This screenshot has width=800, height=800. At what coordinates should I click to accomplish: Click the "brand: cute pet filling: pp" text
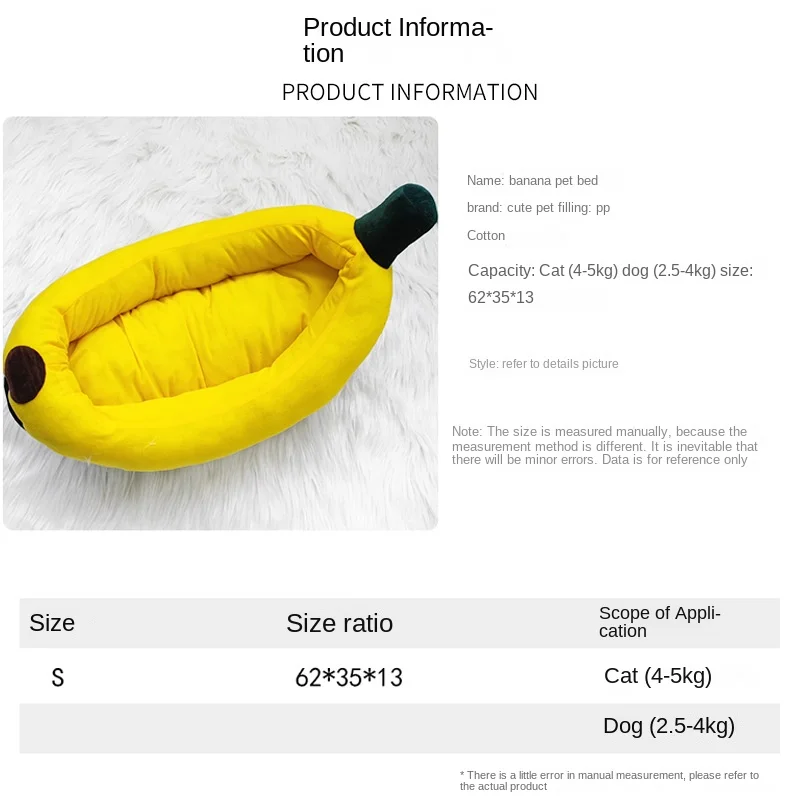538,208
